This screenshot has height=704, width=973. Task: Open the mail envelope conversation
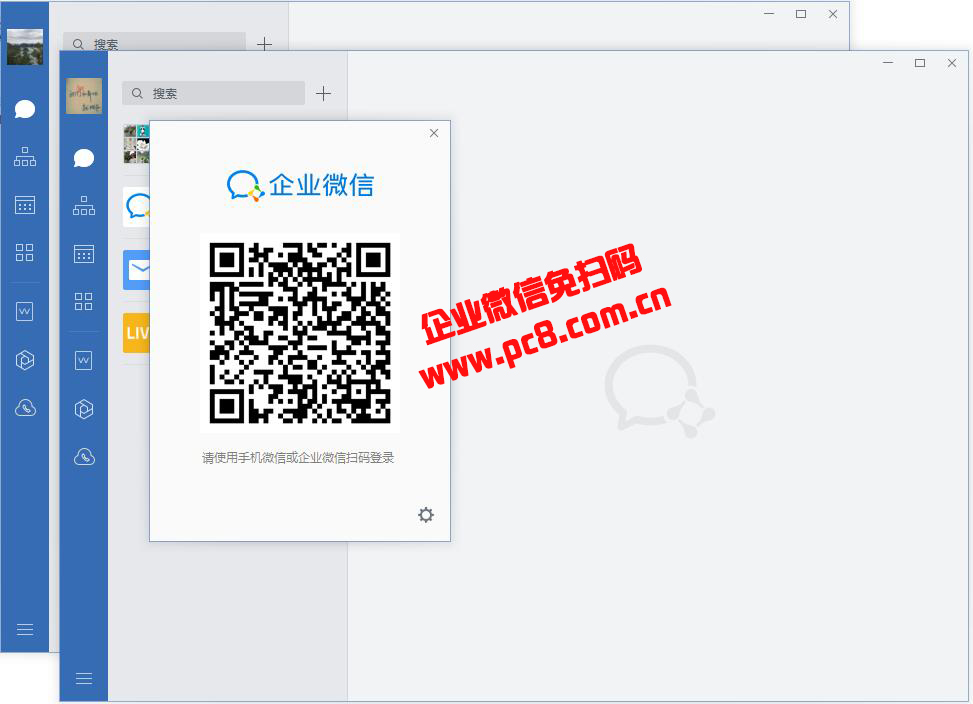[x=137, y=270]
